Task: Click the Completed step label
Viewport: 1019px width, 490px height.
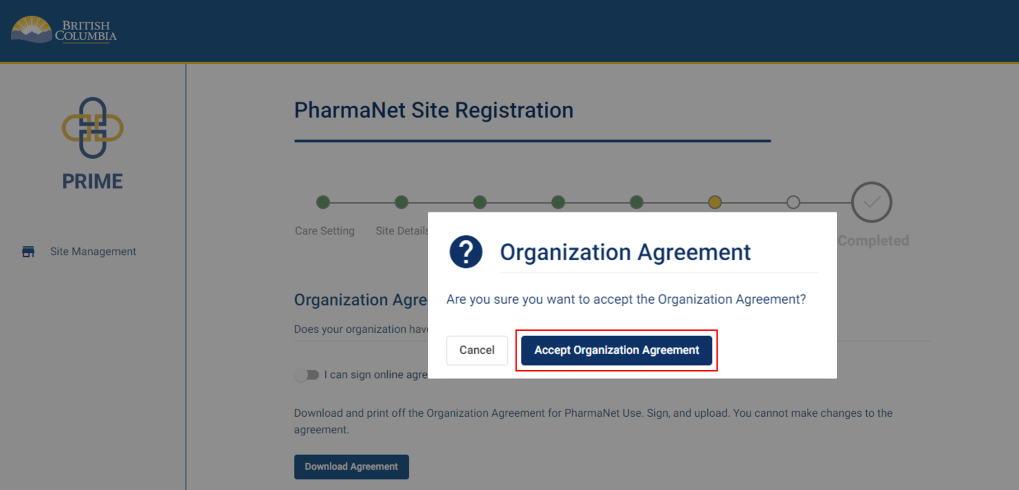Action: click(x=873, y=241)
